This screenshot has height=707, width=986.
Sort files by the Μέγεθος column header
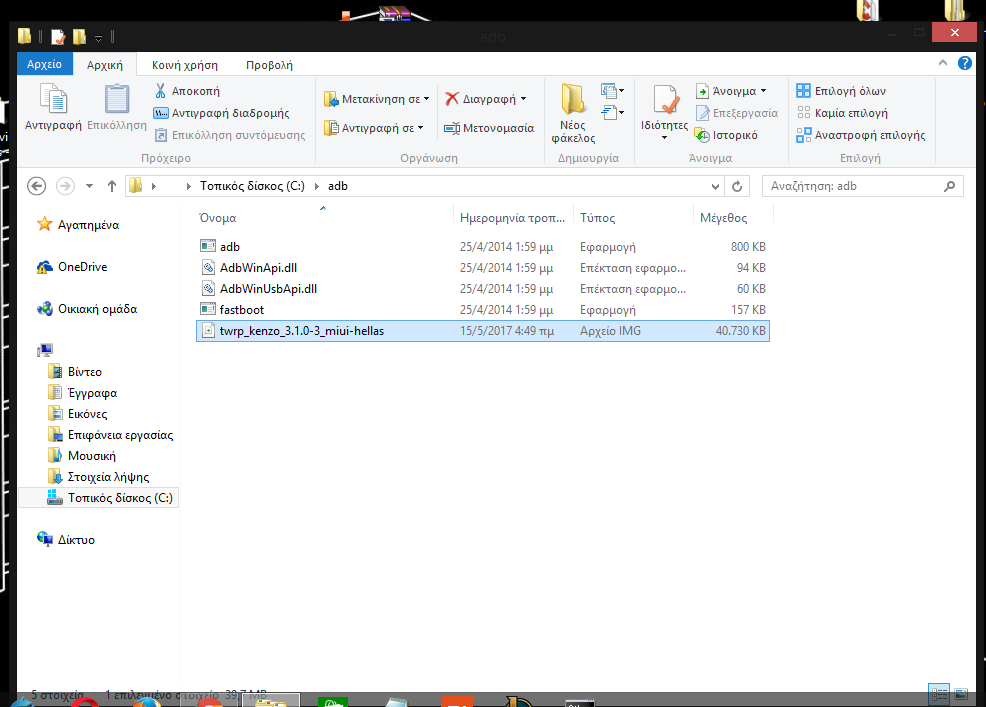click(x=723, y=218)
